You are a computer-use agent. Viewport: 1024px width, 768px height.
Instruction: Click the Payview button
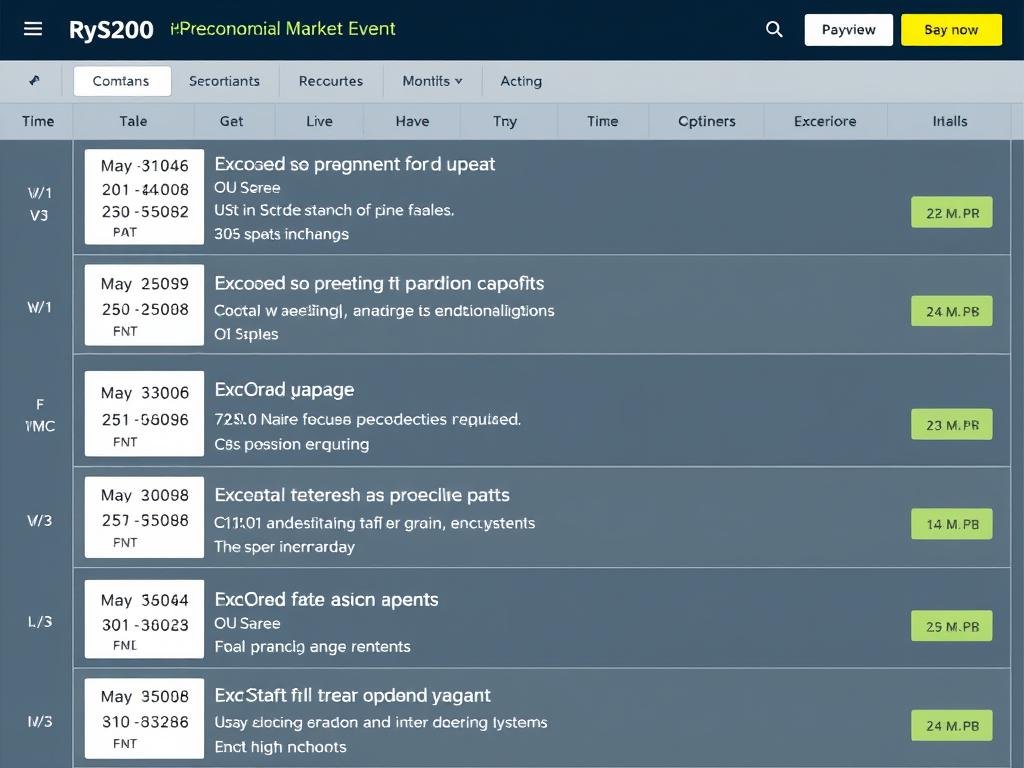(x=848, y=29)
